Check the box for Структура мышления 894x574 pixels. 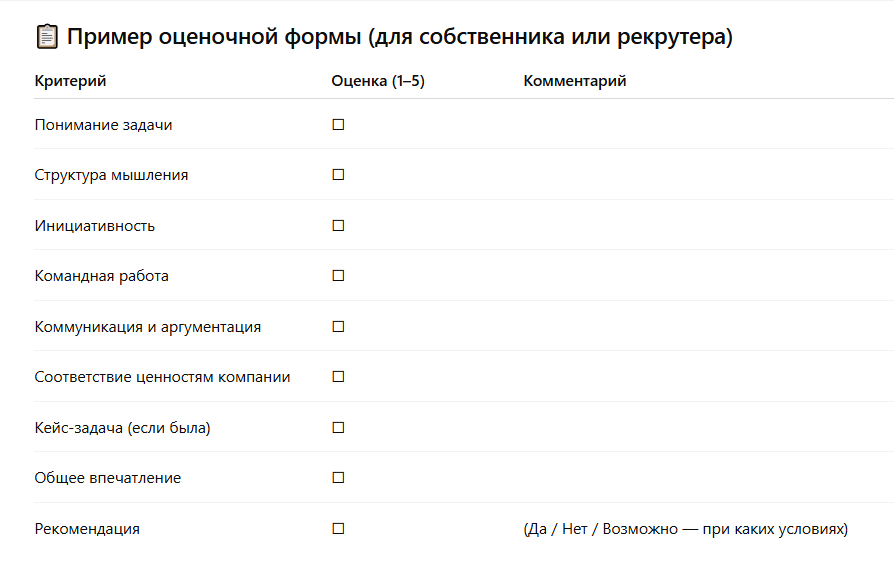click(x=338, y=175)
